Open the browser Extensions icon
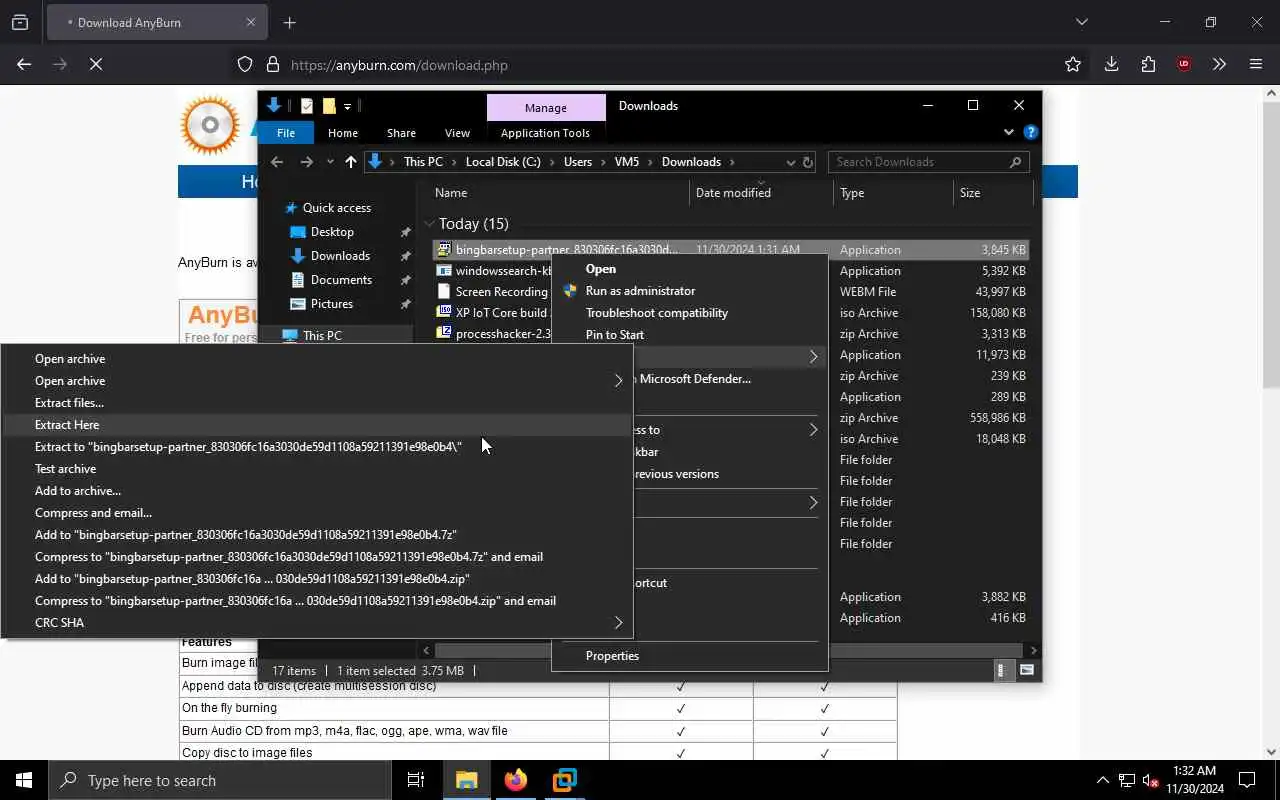This screenshot has width=1280, height=800. click(1148, 65)
